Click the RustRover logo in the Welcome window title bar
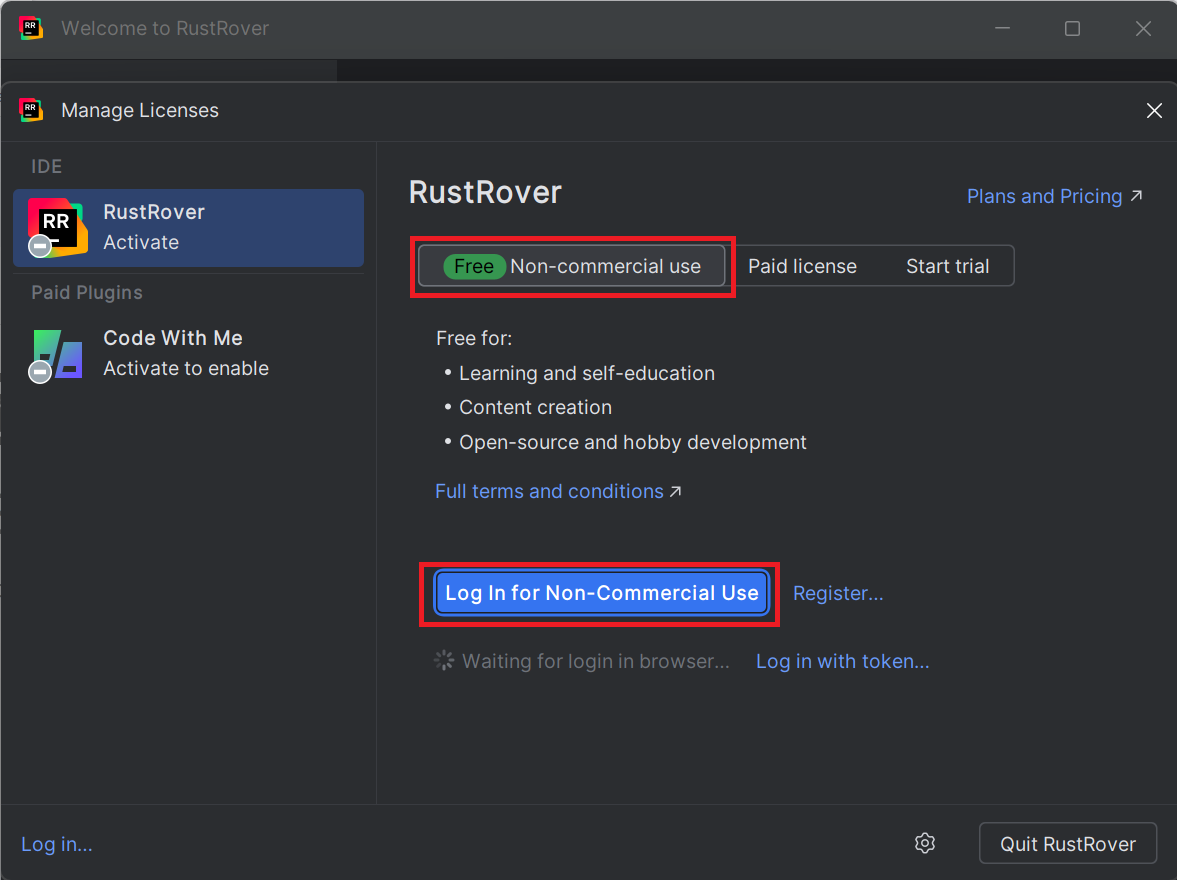Image resolution: width=1177 pixels, height=880 pixels. tap(31, 29)
